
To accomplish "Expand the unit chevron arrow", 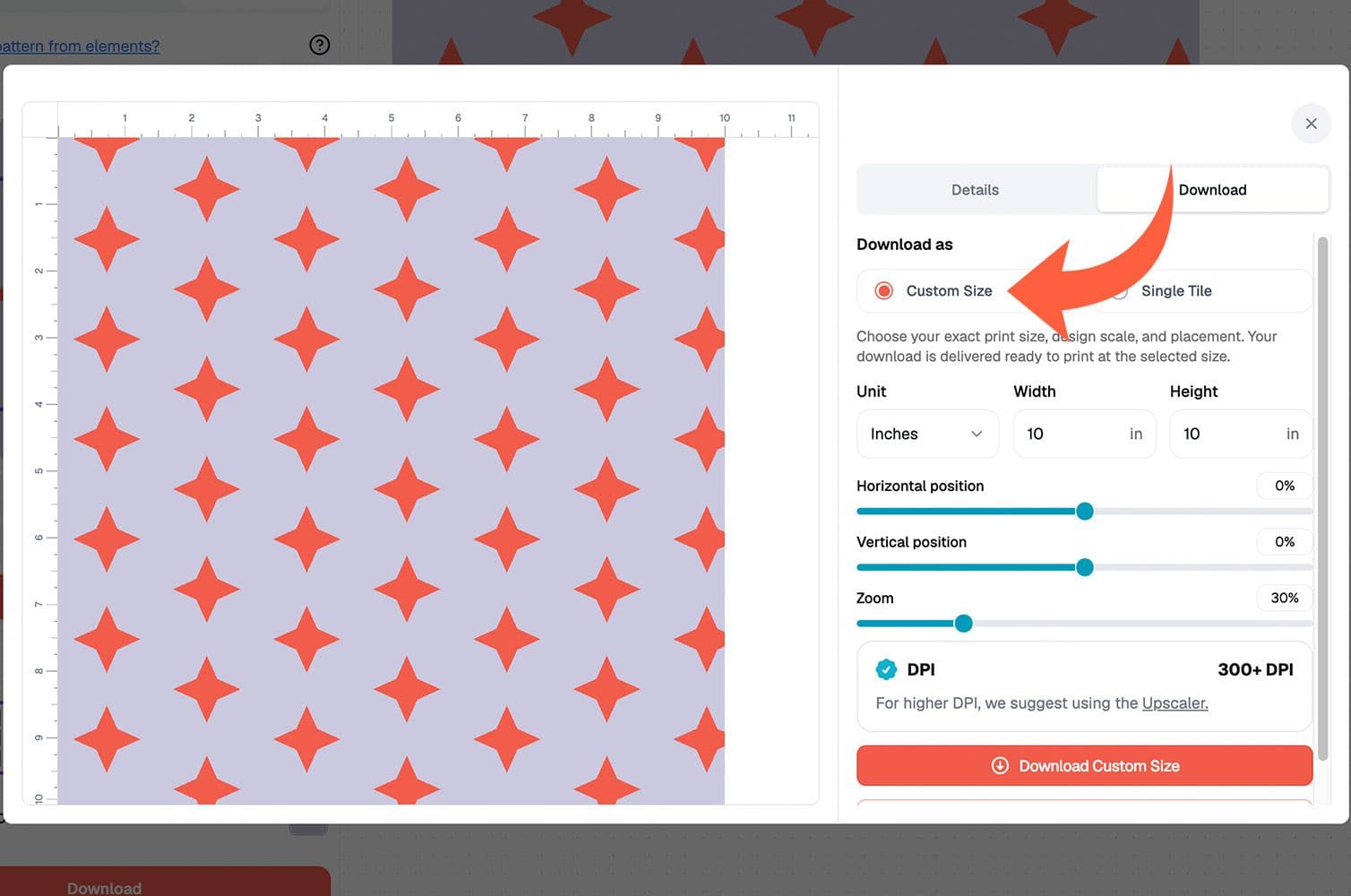I will 977,434.
